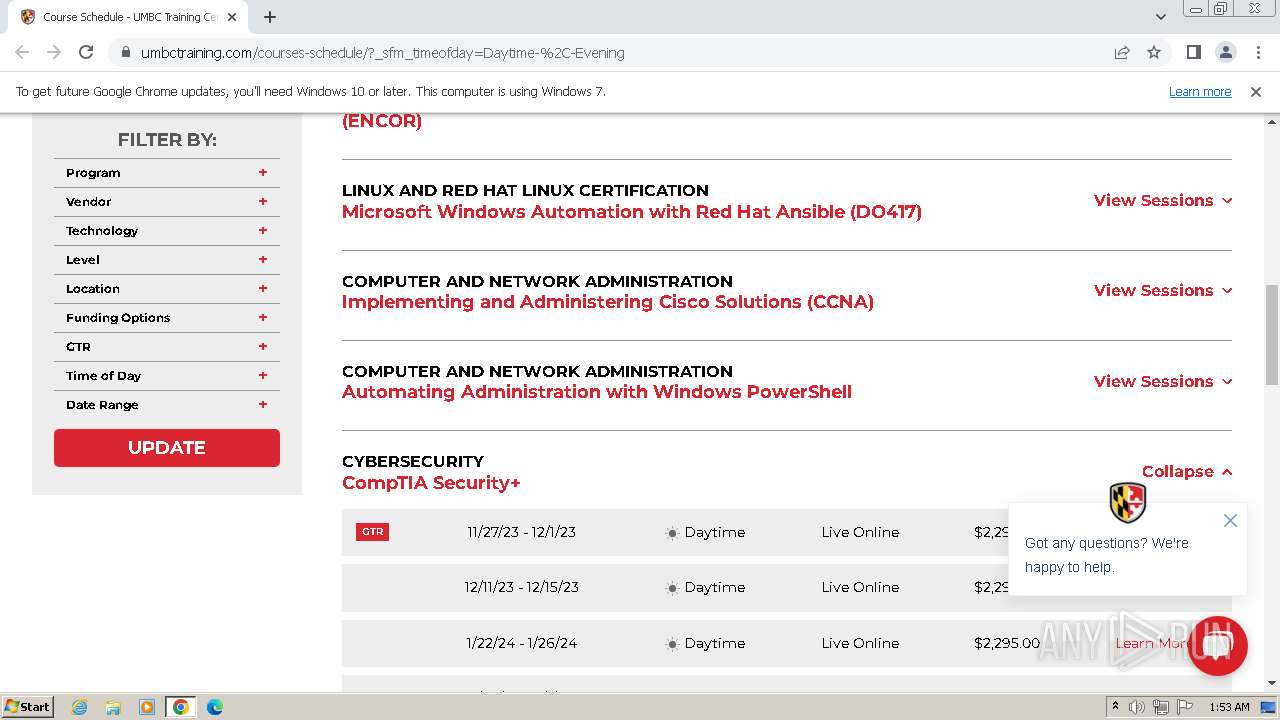Select the 12/11/23 - 12/15/23 date text
Viewport: 1280px width, 720px height.
[522, 587]
